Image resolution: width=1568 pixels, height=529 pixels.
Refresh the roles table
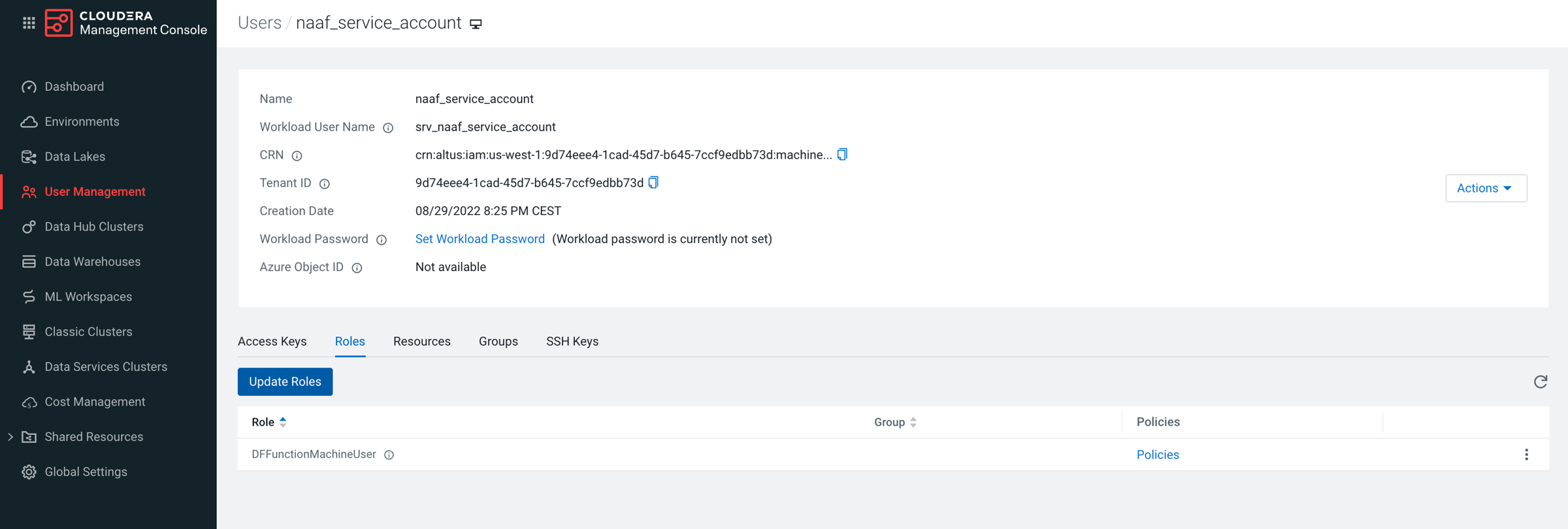click(x=1540, y=382)
